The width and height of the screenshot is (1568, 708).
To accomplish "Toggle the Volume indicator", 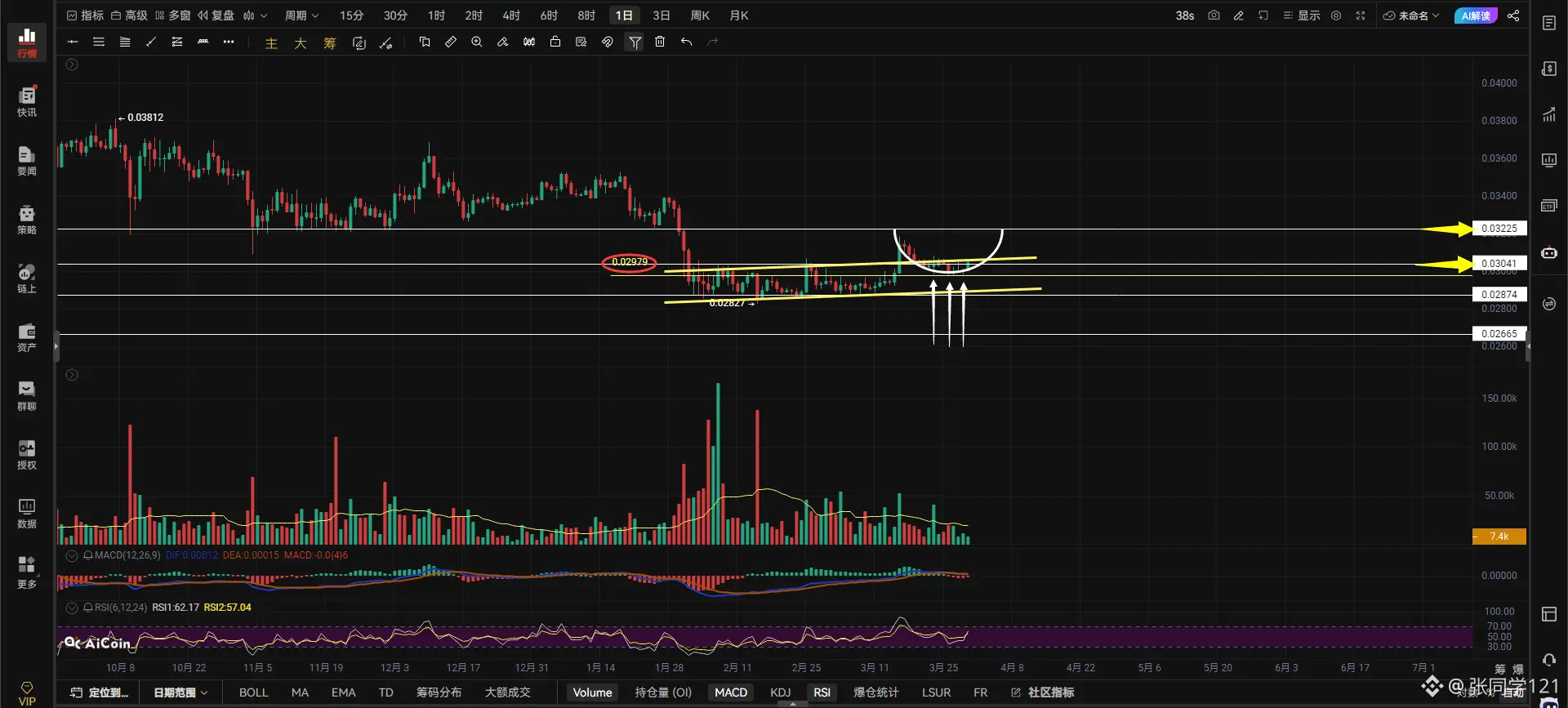I will pos(592,692).
